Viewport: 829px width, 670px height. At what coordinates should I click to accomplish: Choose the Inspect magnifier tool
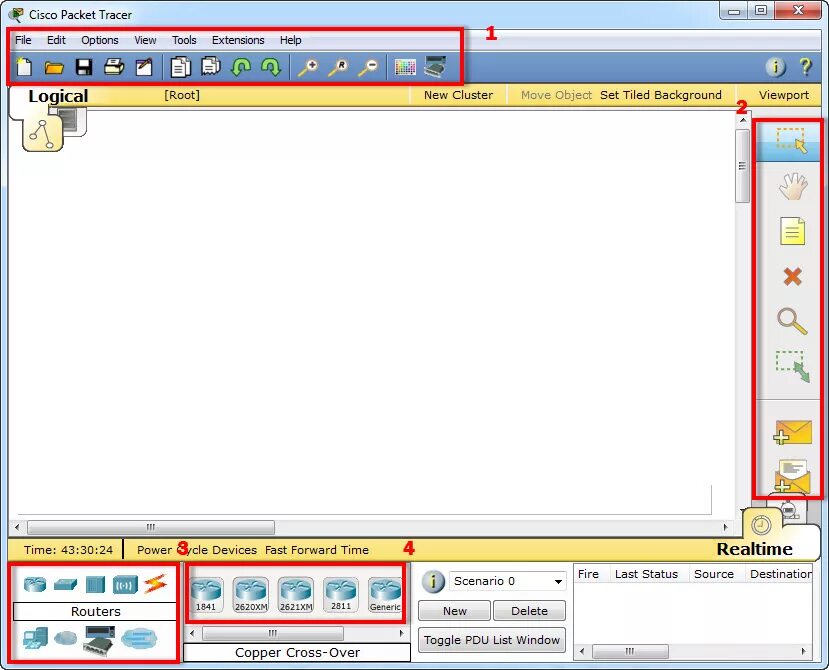pyautogui.click(x=792, y=321)
